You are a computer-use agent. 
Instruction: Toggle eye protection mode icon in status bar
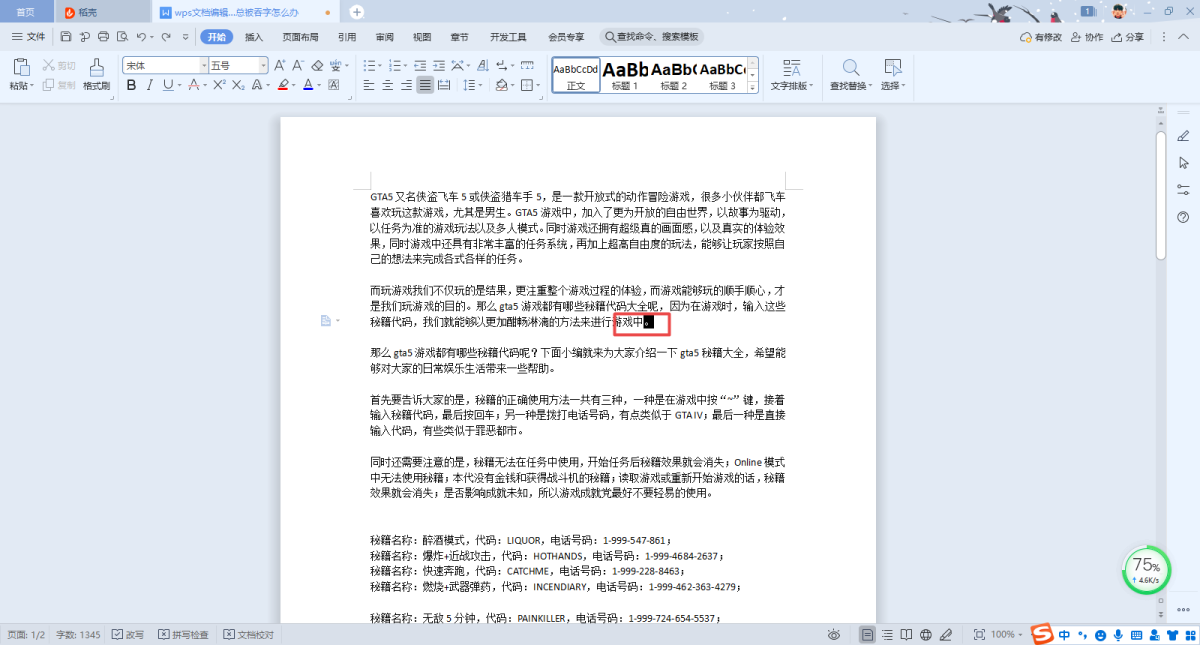click(834, 635)
